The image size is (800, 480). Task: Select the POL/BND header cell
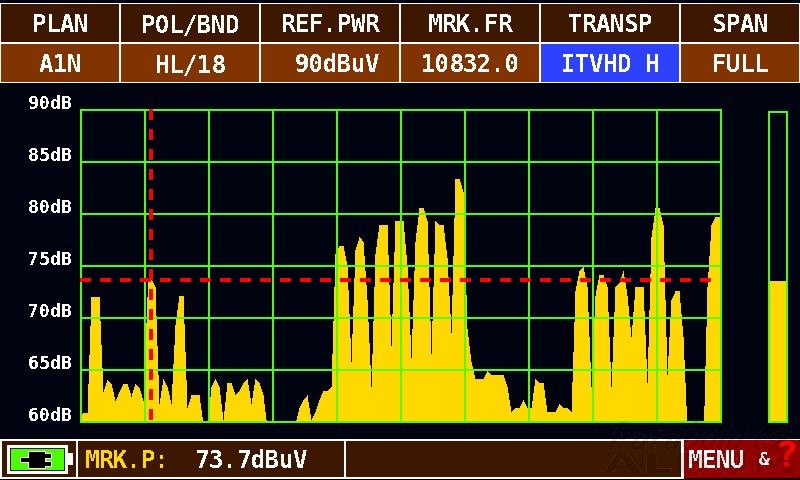pyautogui.click(x=190, y=23)
